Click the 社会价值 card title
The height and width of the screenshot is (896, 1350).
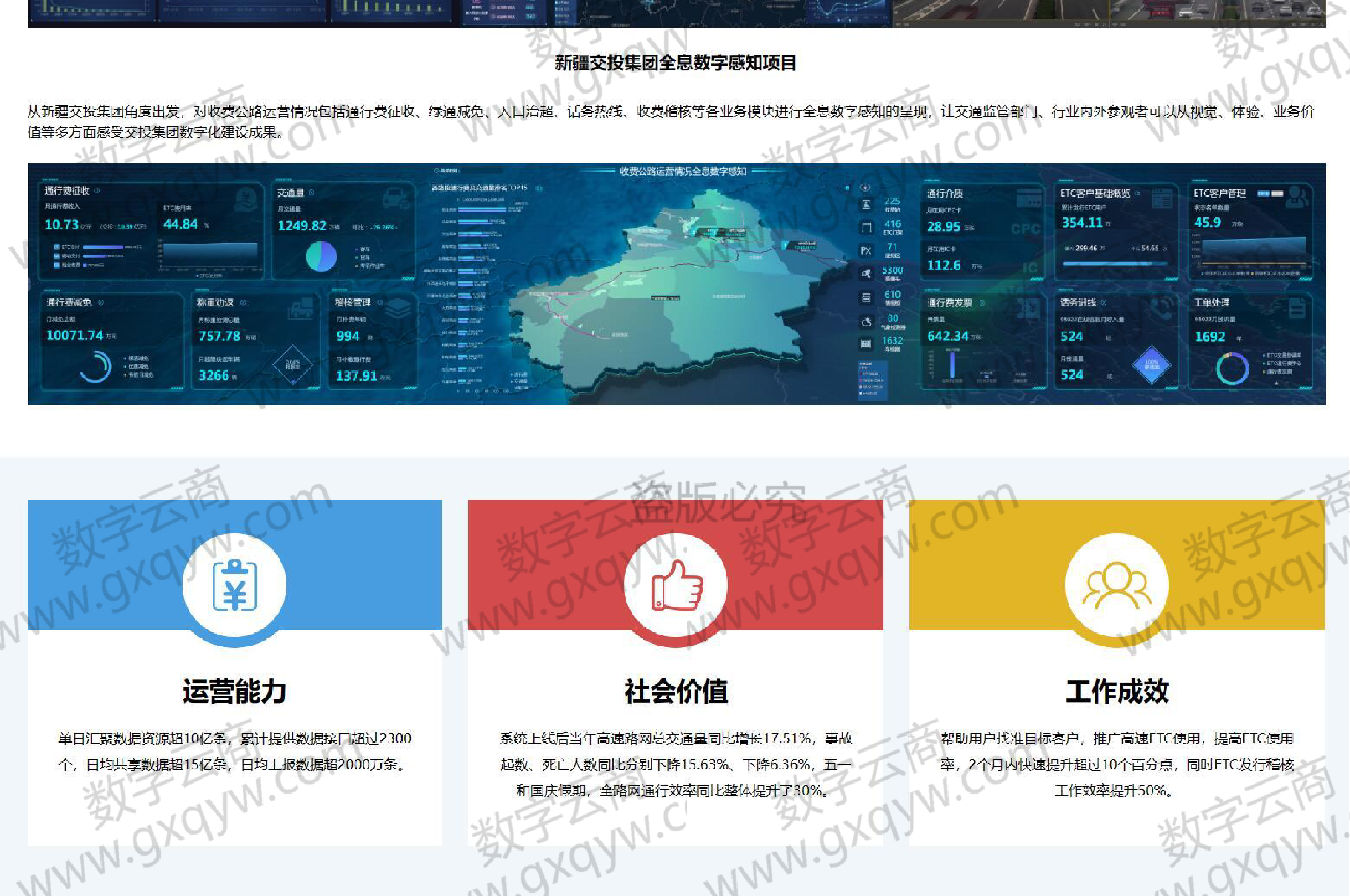(x=677, y=691)
